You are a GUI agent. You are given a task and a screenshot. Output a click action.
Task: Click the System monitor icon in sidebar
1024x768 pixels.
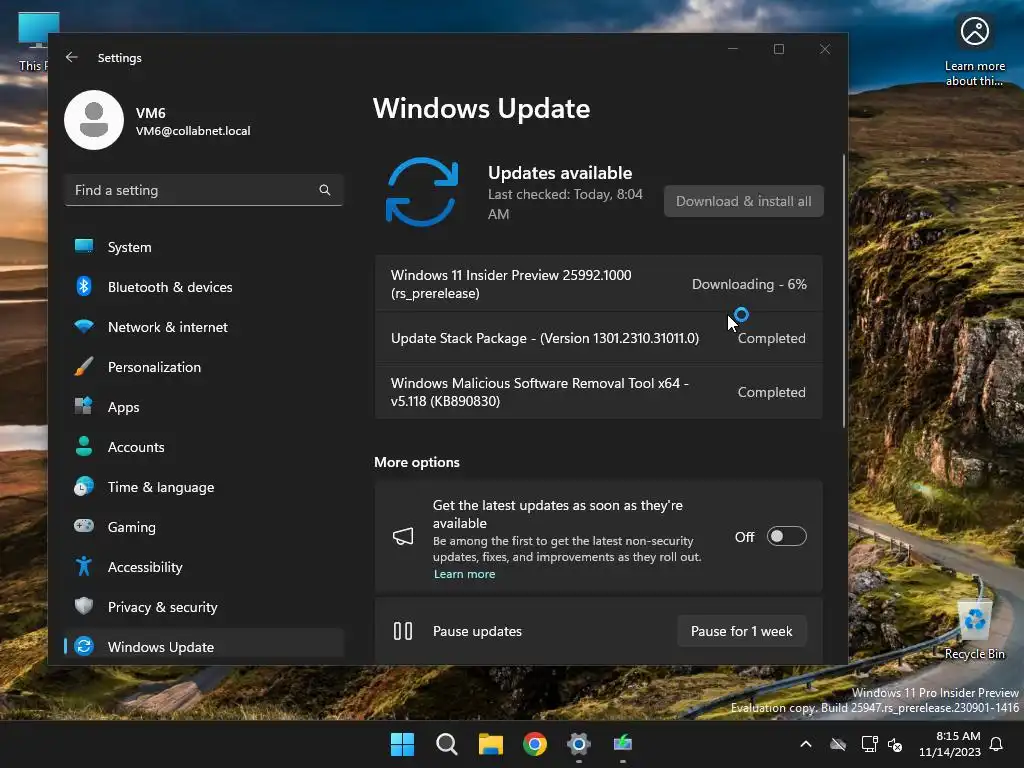point(84,247)
